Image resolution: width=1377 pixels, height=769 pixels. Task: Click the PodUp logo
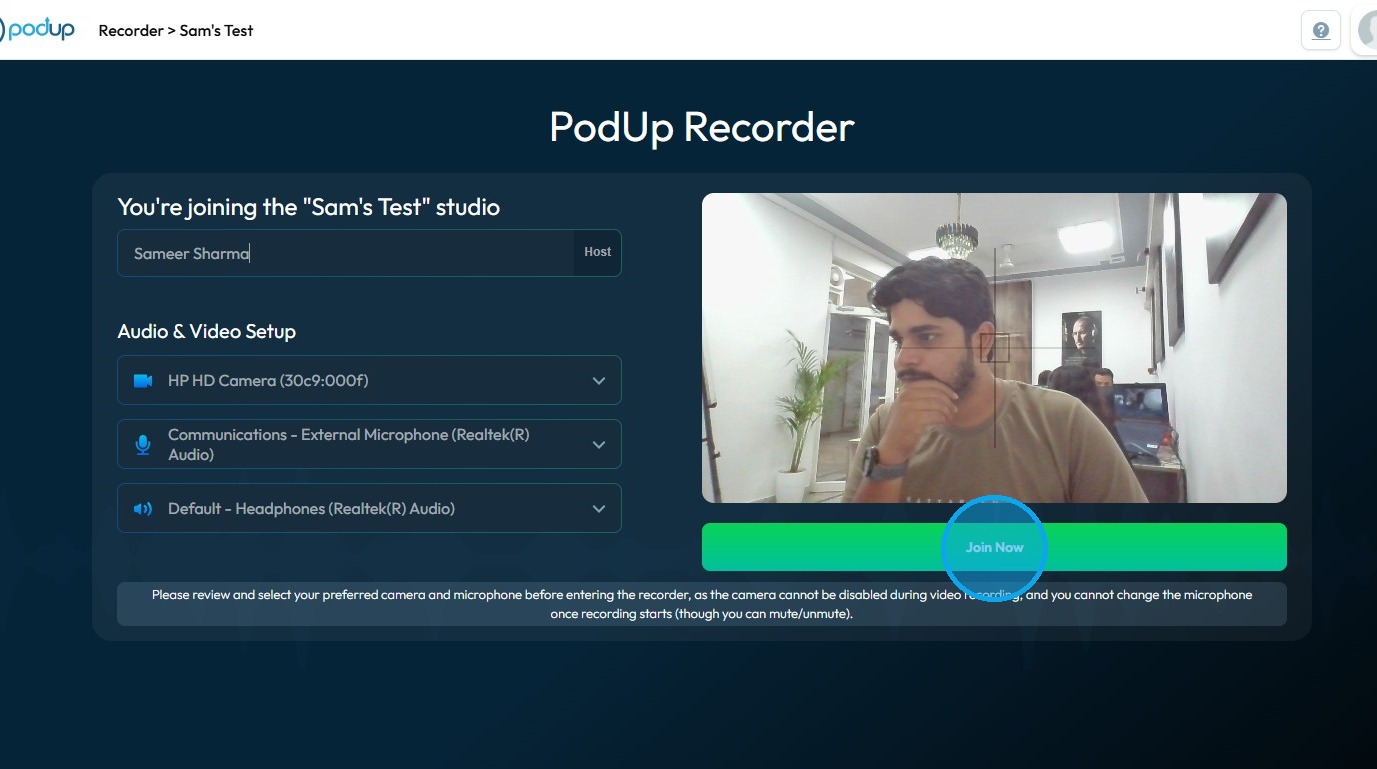click(x=38, y=30)
